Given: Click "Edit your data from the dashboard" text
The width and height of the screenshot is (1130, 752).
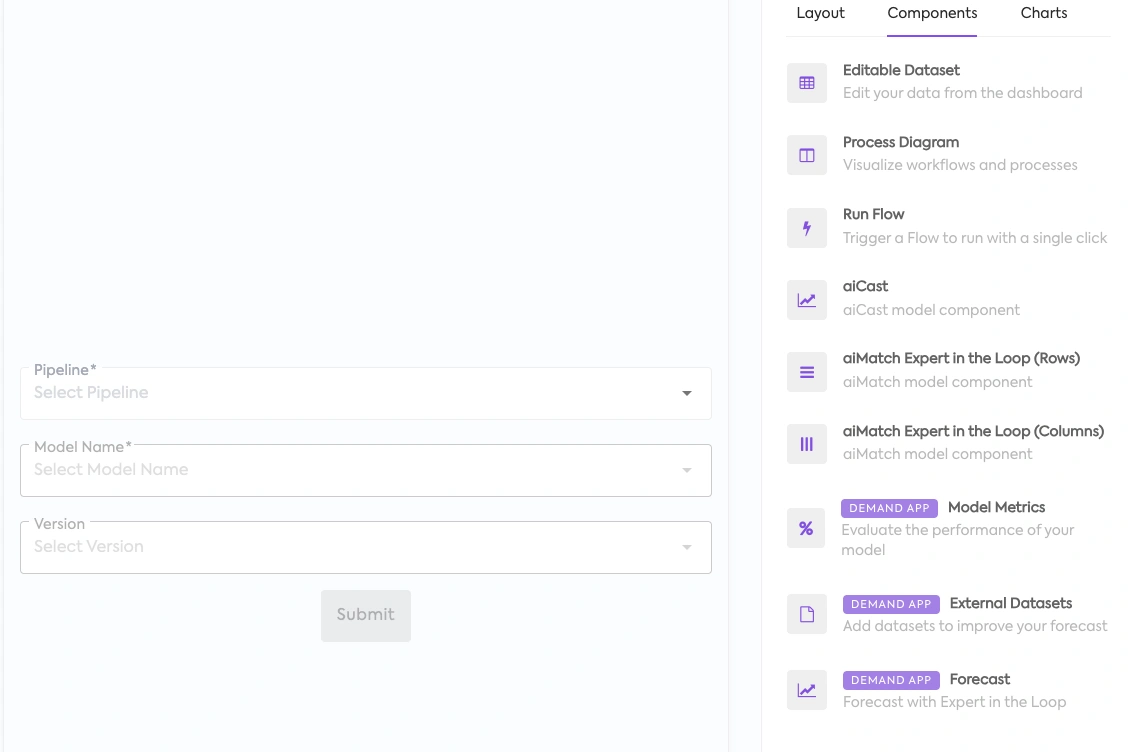Looking at the screenshot, I should 963,94.
